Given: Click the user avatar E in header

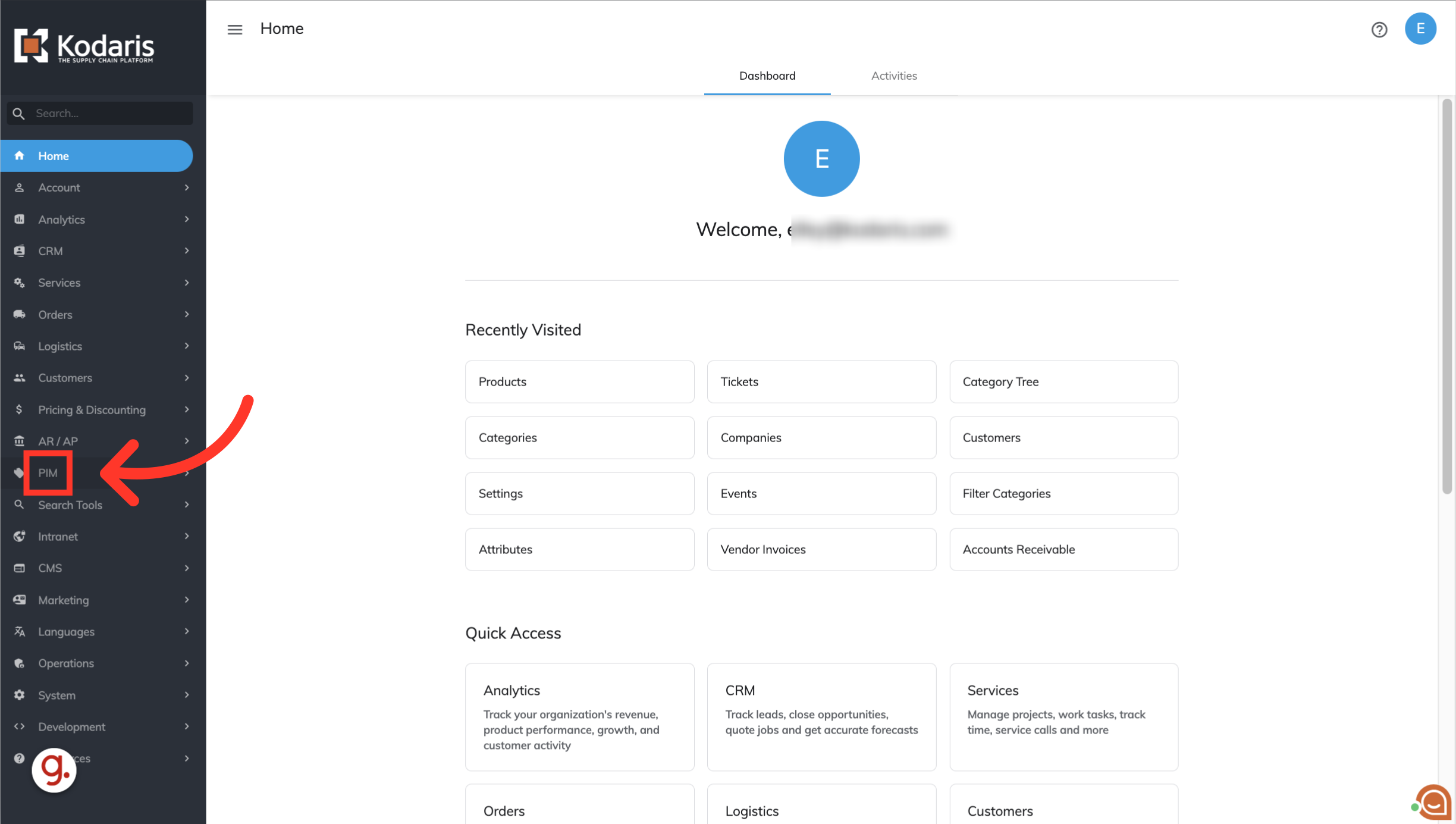Looking at the screenshot, I should click(1420, 29).
